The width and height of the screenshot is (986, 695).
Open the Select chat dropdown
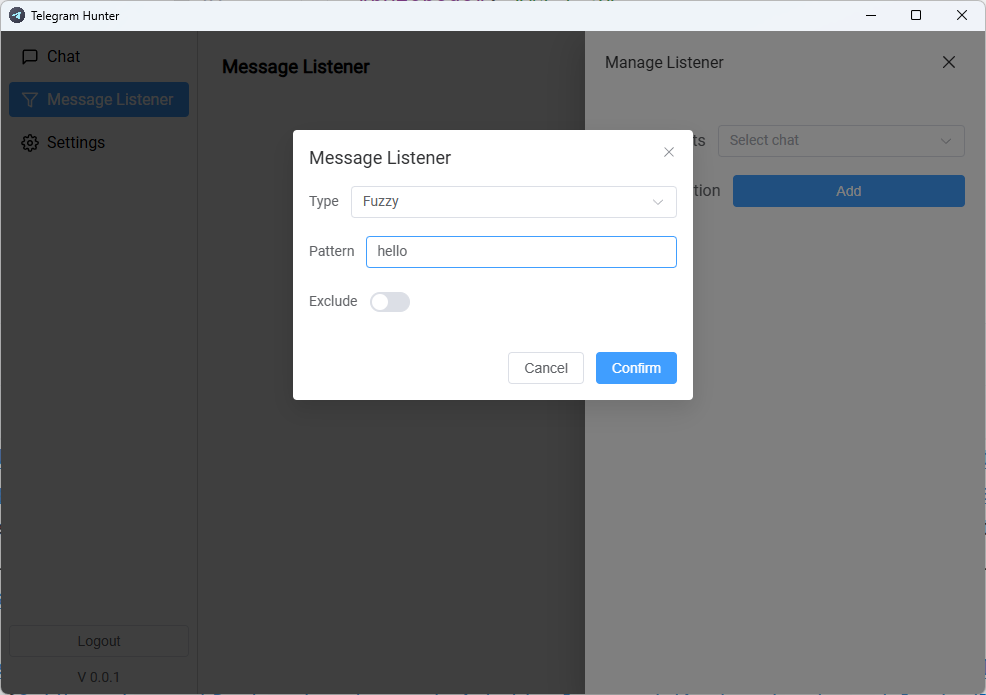841,140
